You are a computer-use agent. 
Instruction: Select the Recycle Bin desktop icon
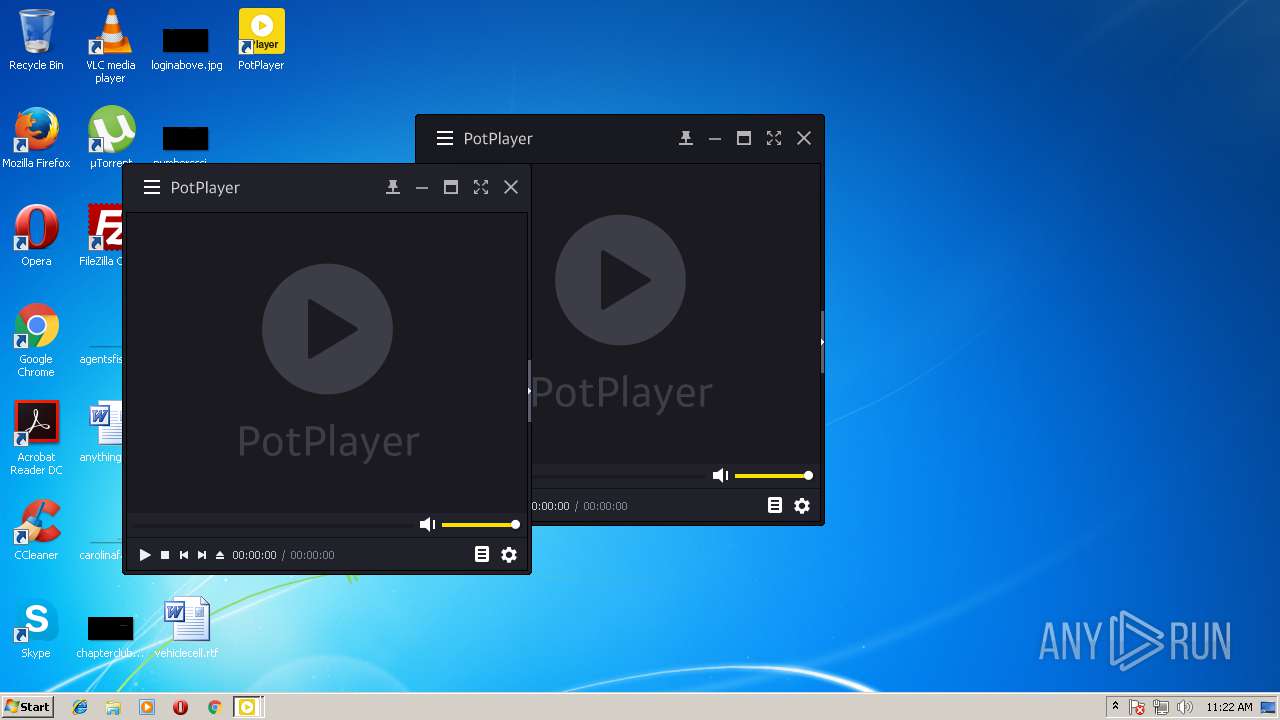click(x=36, y=40)
